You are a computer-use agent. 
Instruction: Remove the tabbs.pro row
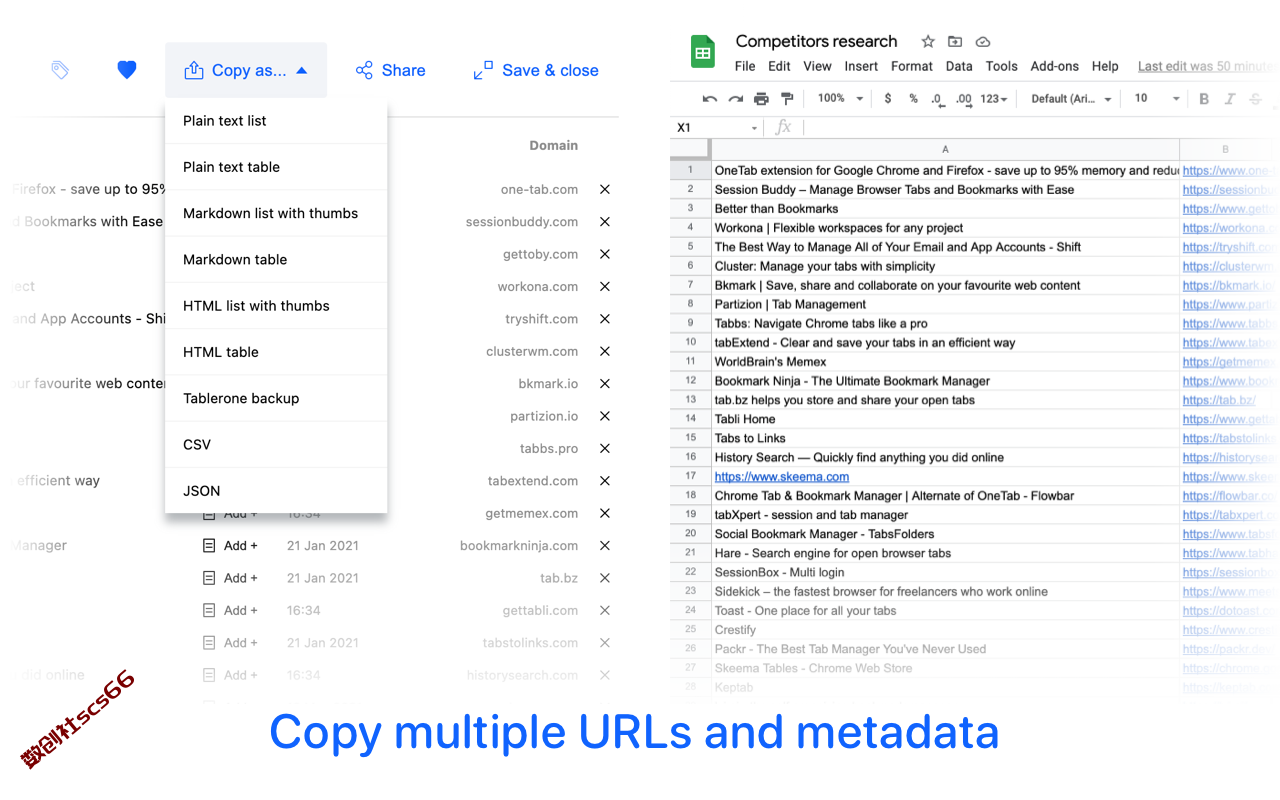coord(605,448)
